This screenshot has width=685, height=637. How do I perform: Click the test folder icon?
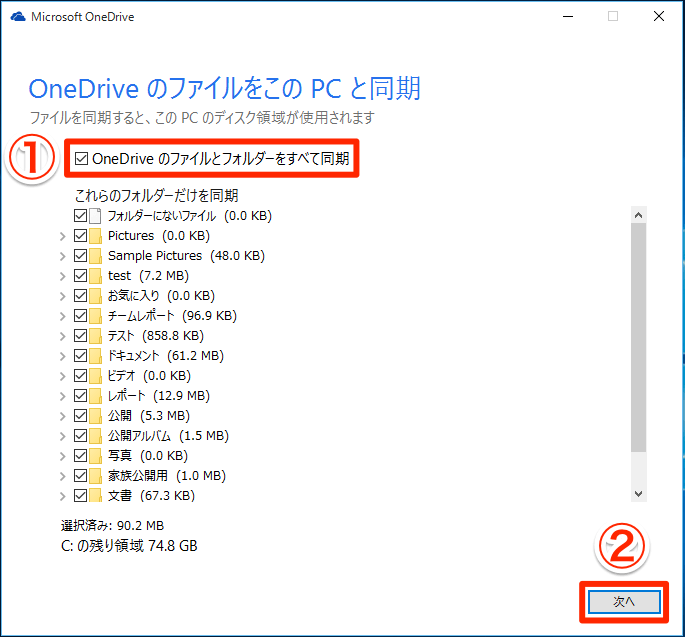click(95, 276)
